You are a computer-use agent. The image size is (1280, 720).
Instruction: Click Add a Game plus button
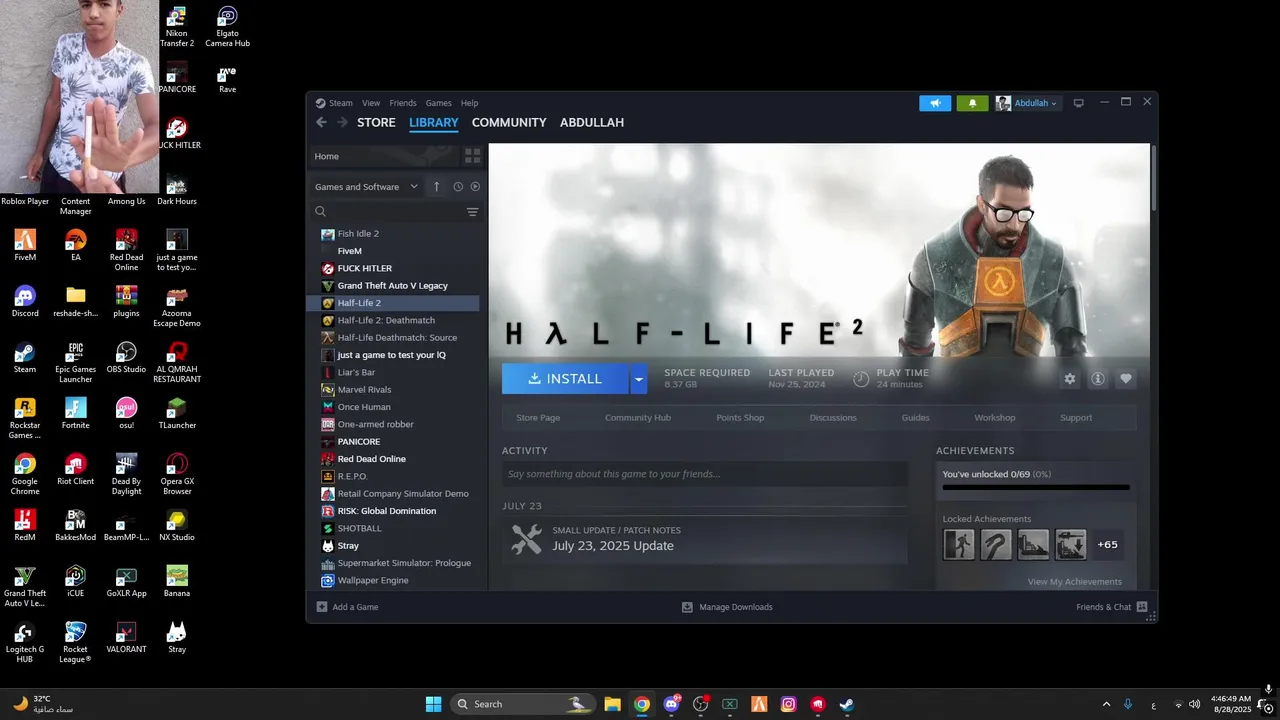[322, 607]
